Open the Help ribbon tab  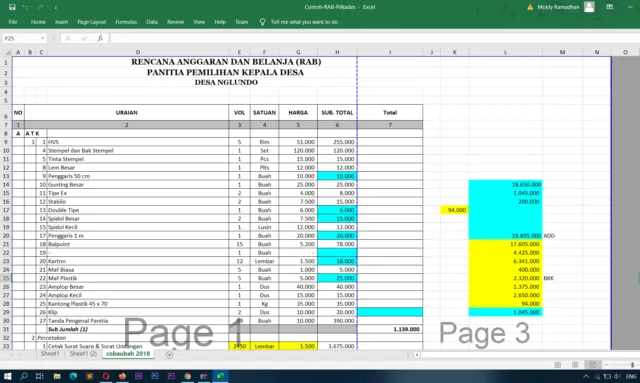(x=220, y=22)
